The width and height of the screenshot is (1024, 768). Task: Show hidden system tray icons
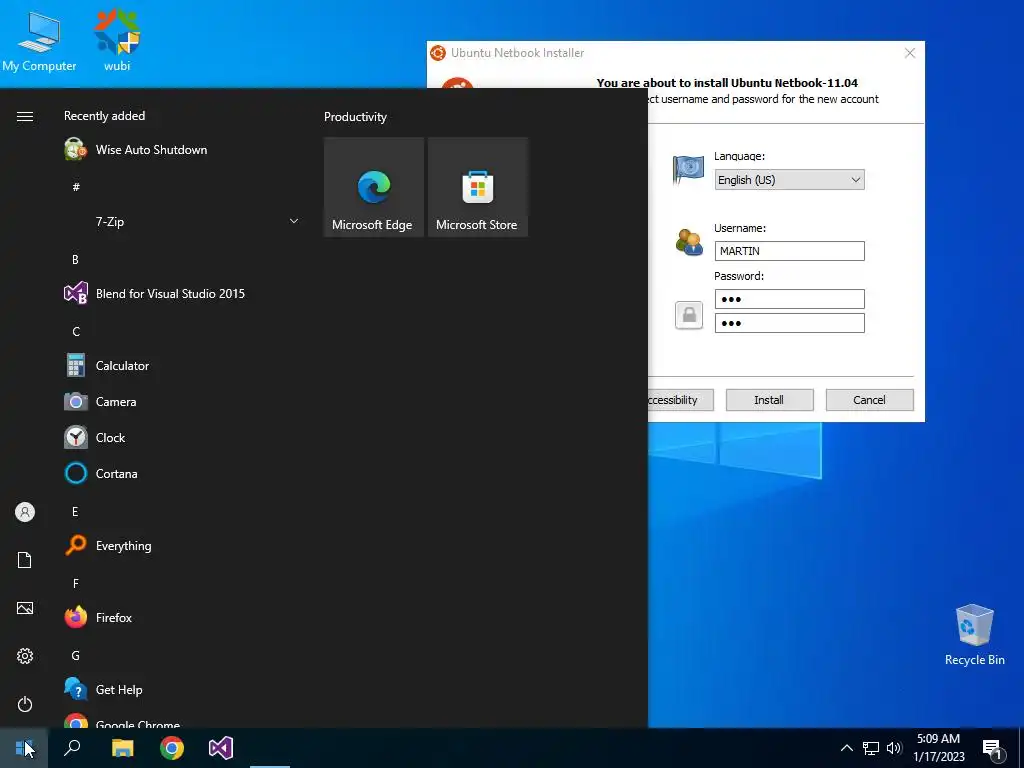point(846,748)
